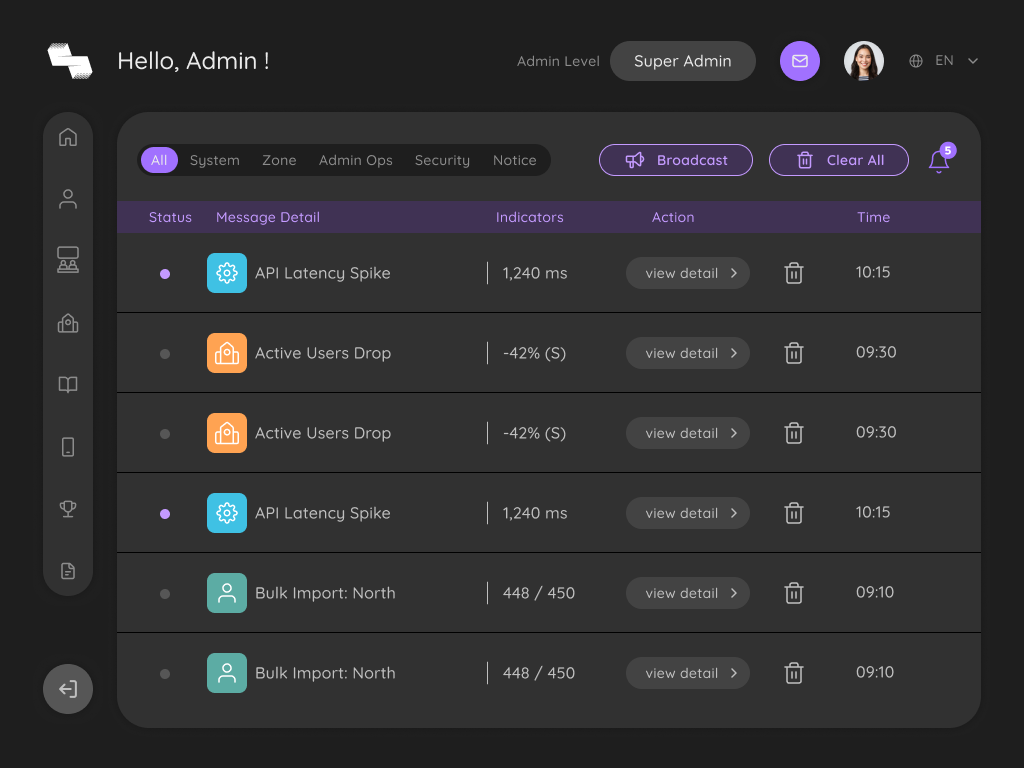Click the logout button in sidebar
The width and height of the screenshot is (1024, 768).
pos(68,689)
